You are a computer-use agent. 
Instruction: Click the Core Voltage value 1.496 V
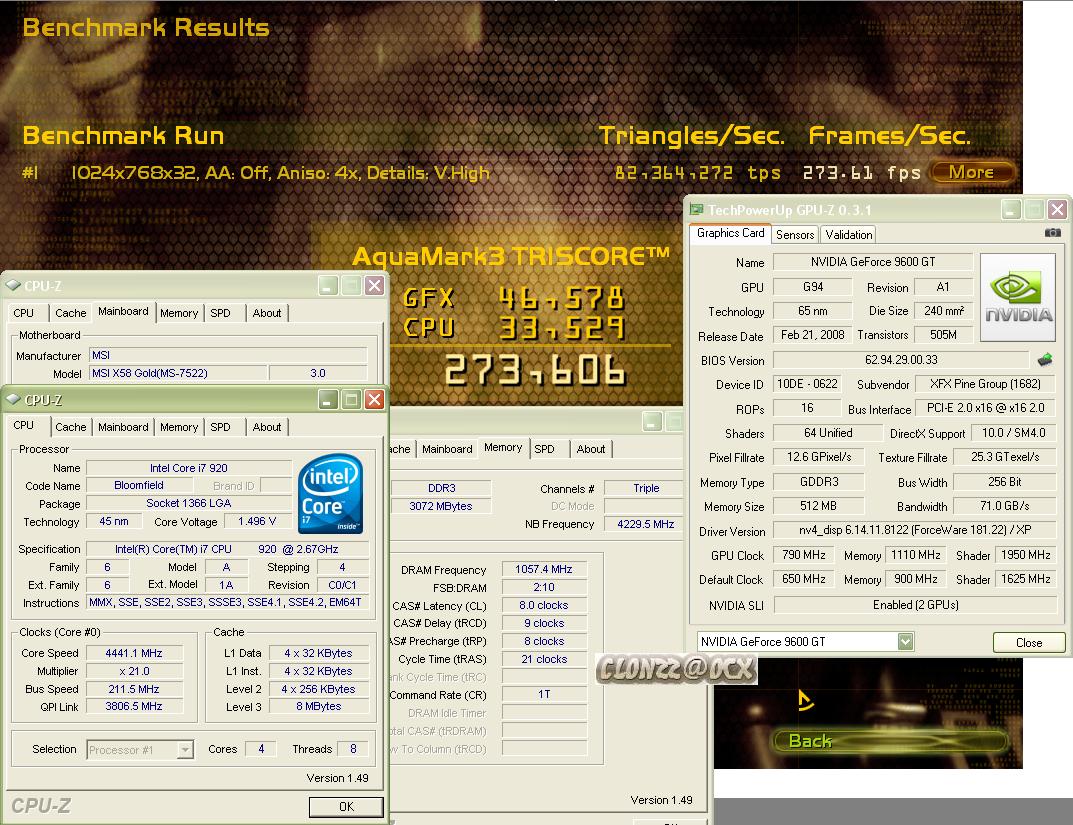[x=257, y=521]
